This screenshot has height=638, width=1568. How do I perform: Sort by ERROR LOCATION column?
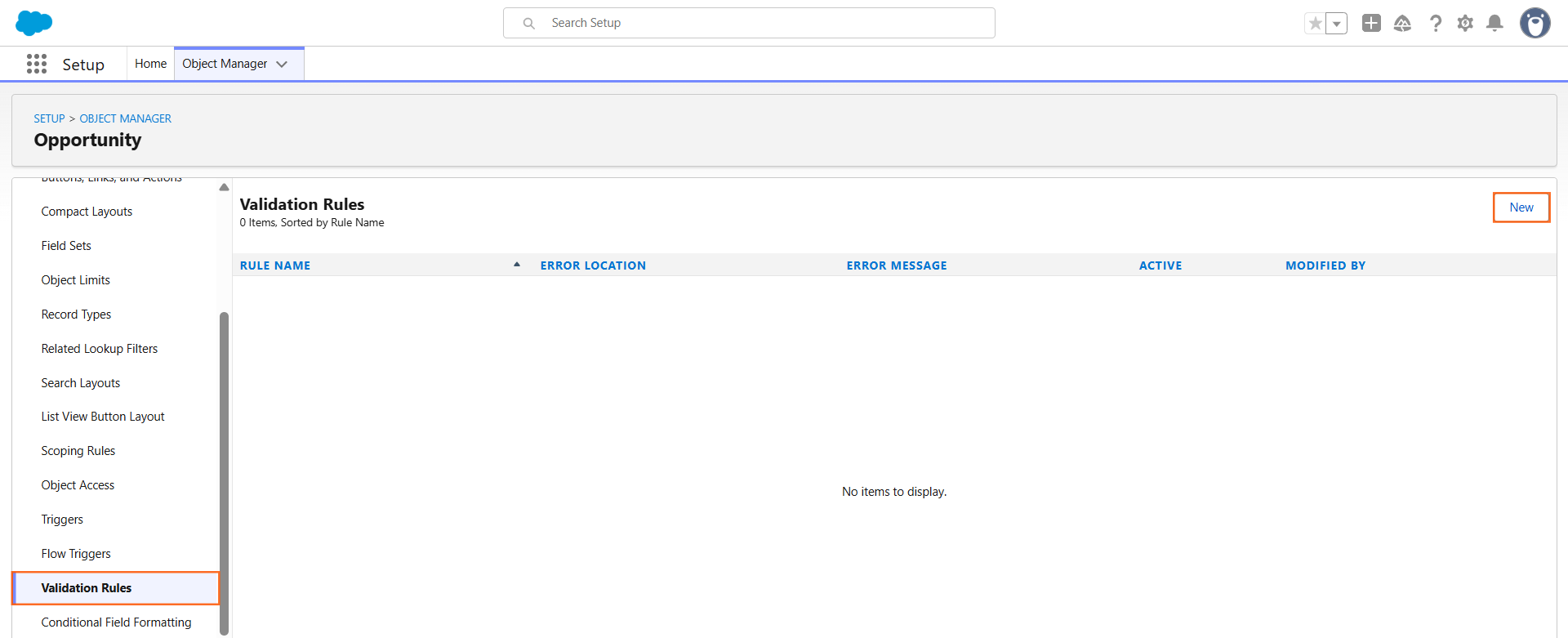point(593,265)
